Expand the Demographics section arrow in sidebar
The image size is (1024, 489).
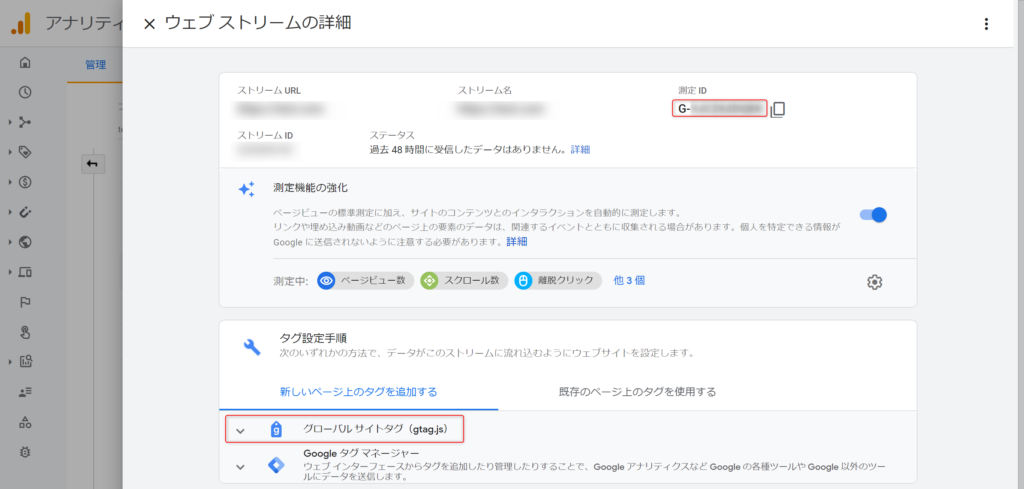click(x=10, y=242)
